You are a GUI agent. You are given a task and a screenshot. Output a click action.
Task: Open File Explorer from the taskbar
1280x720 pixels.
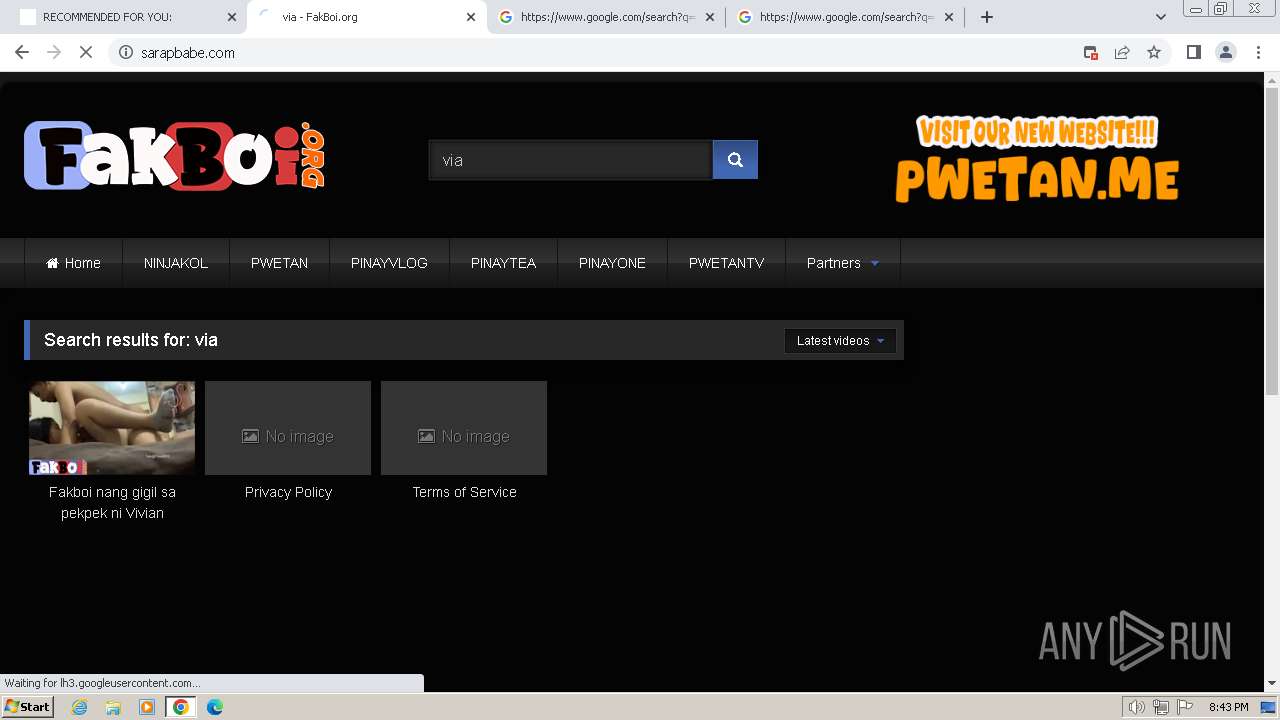[x=113, y=707]
